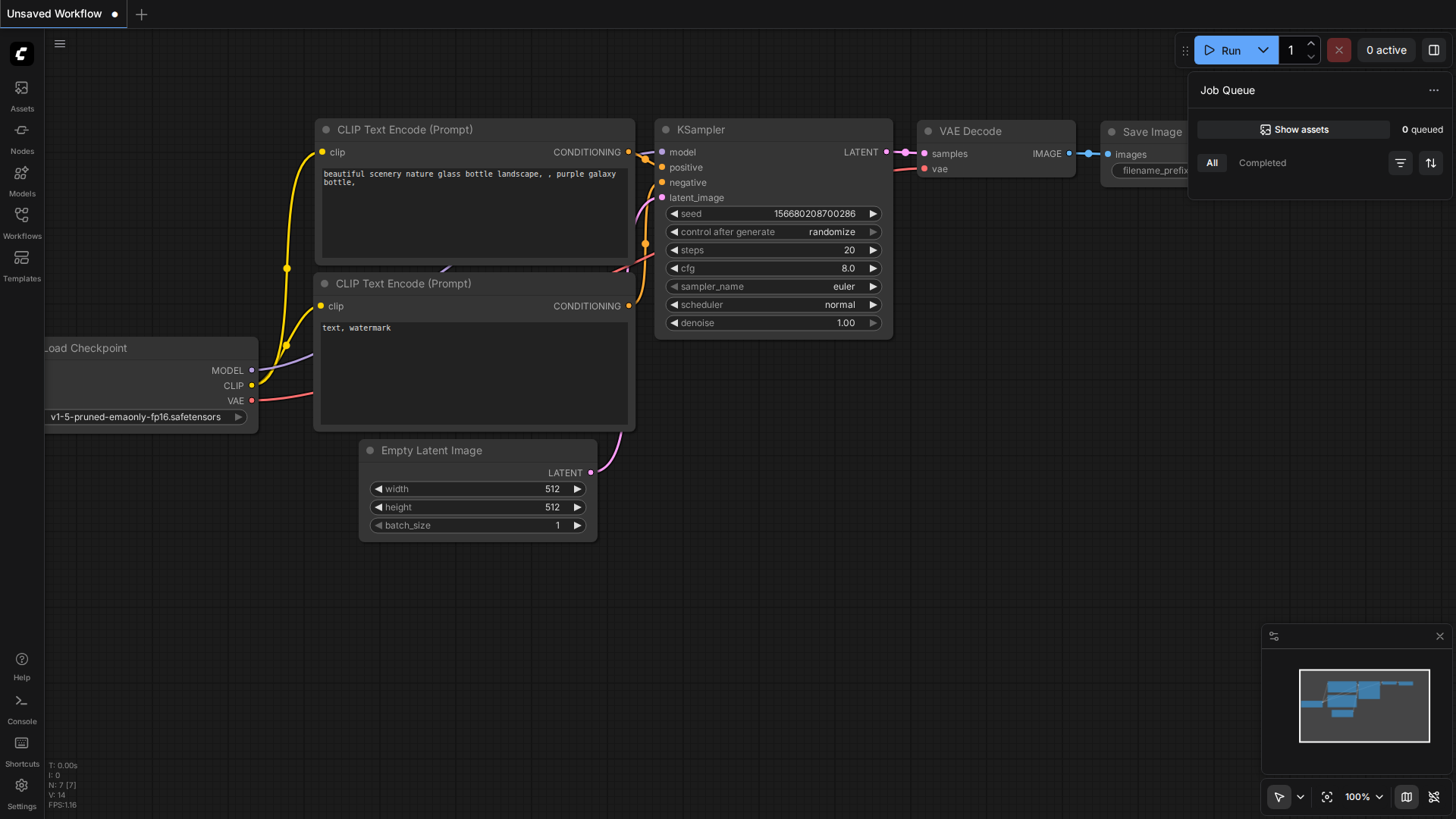Open the Templates panel
The height and width of the screenshot is (819, 1456).
click(22, 266)
